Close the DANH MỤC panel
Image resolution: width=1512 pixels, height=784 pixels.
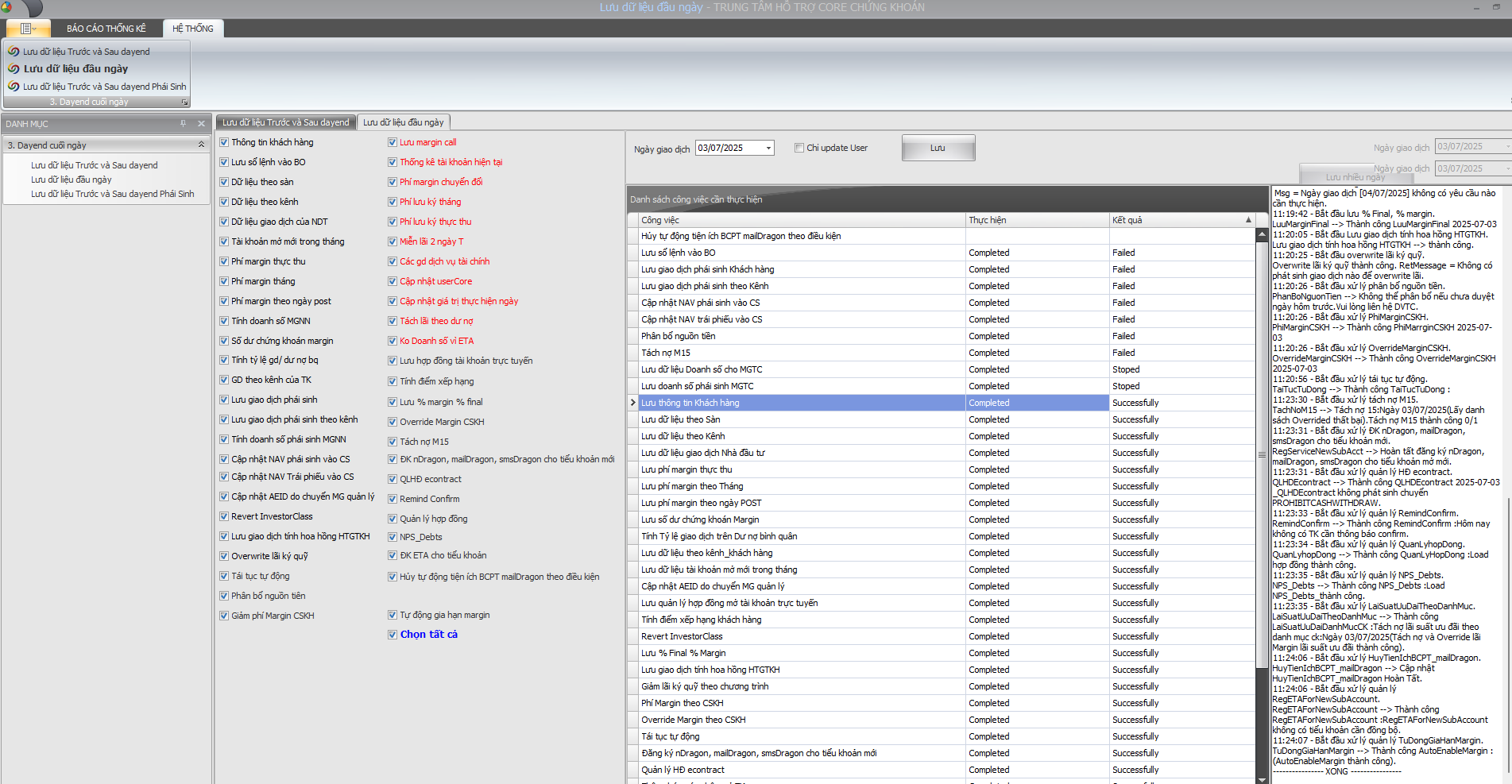[x=201, y=124]
